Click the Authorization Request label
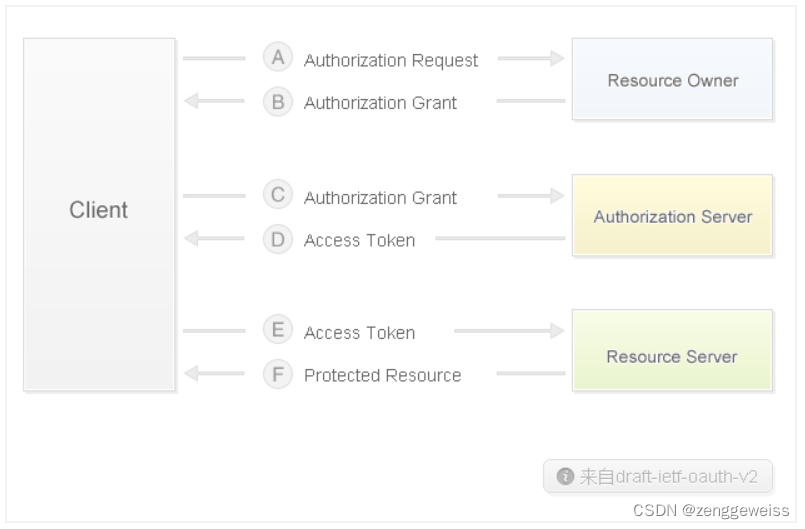This screenshot has width=805, height=529. point(391,61)
